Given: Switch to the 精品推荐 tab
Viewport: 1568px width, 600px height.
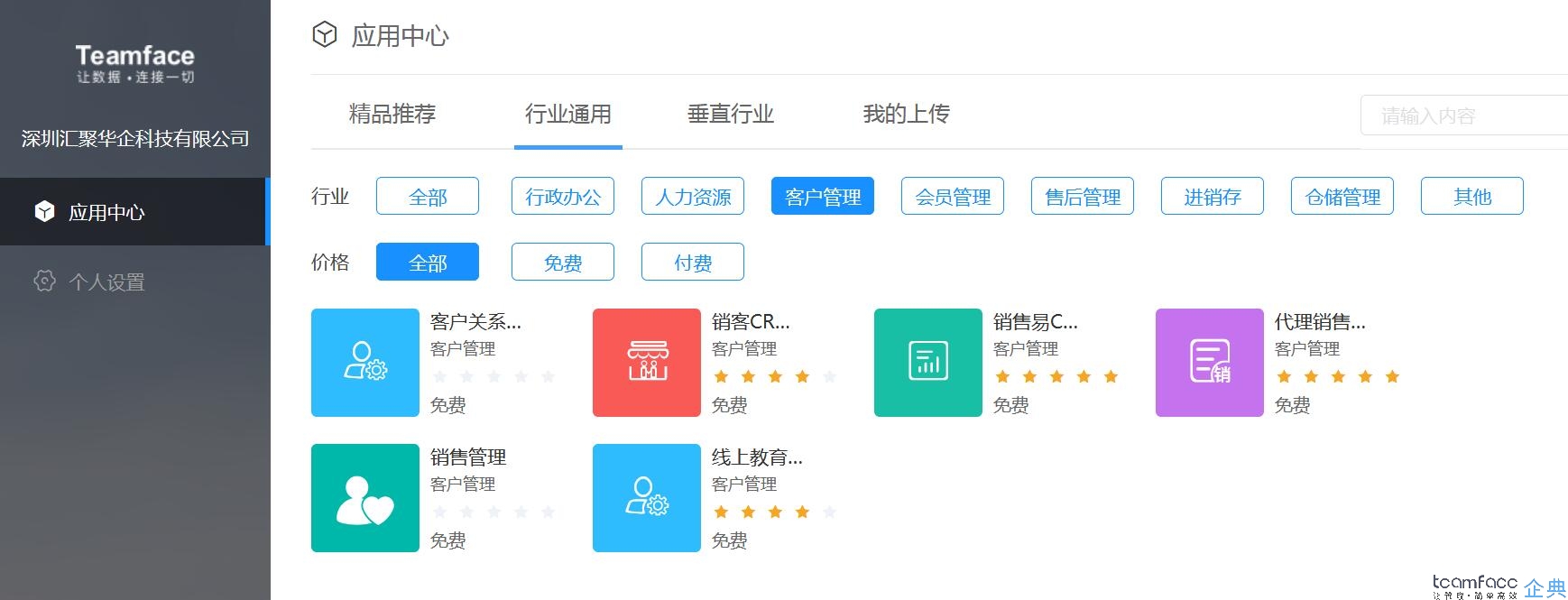Looking at the screenshot, I should [x=392, y=114].
